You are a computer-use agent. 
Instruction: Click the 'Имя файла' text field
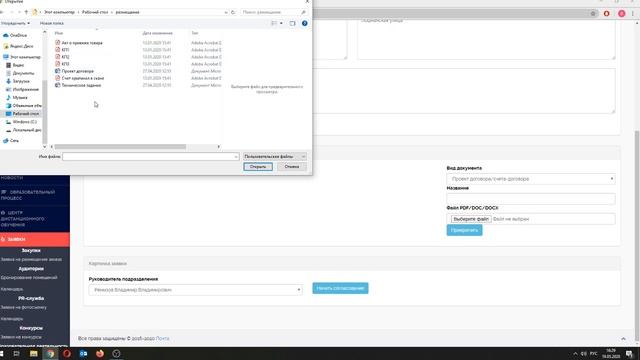[x=150, y=157]
